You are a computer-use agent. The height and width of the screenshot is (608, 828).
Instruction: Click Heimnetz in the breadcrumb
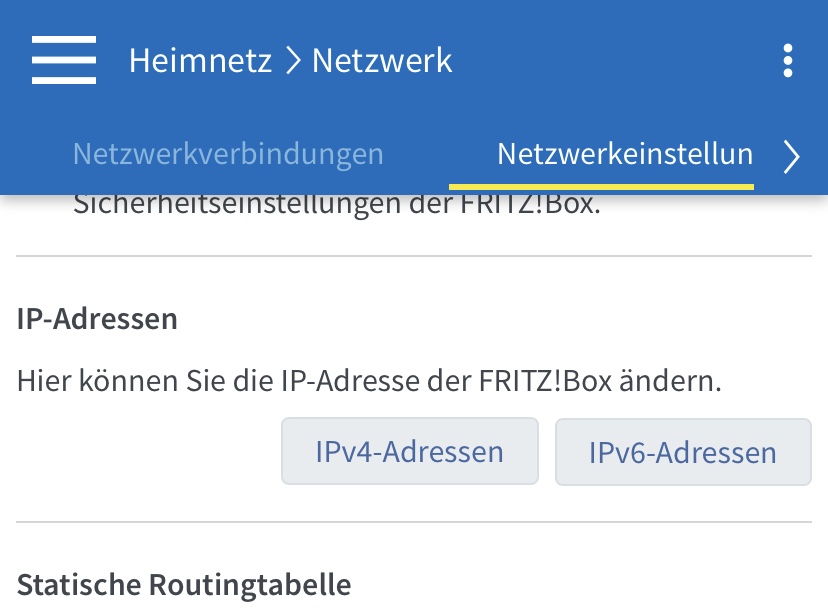tap(200, 61)
